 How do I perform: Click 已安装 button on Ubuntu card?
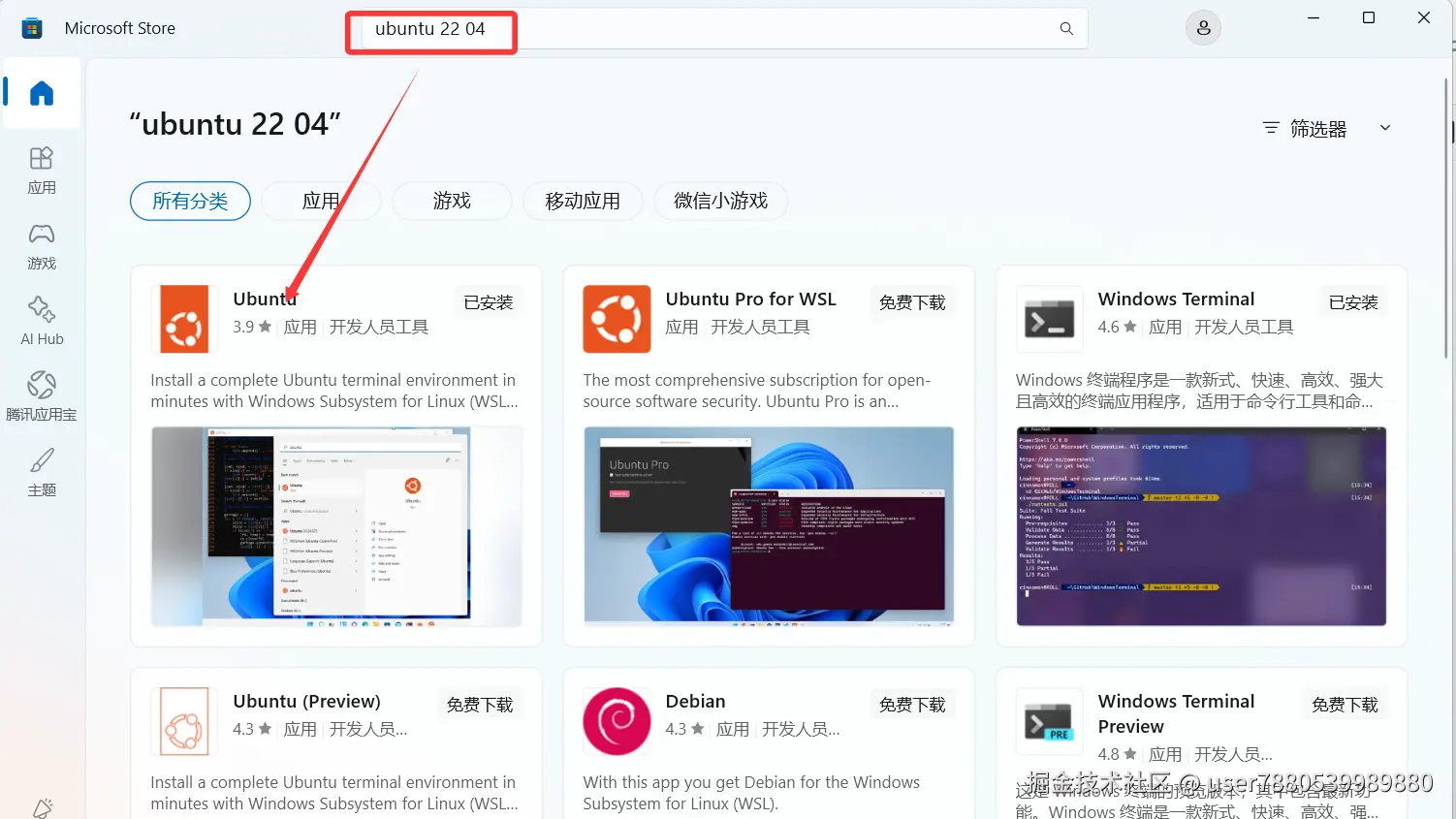(x=489, y=302)
